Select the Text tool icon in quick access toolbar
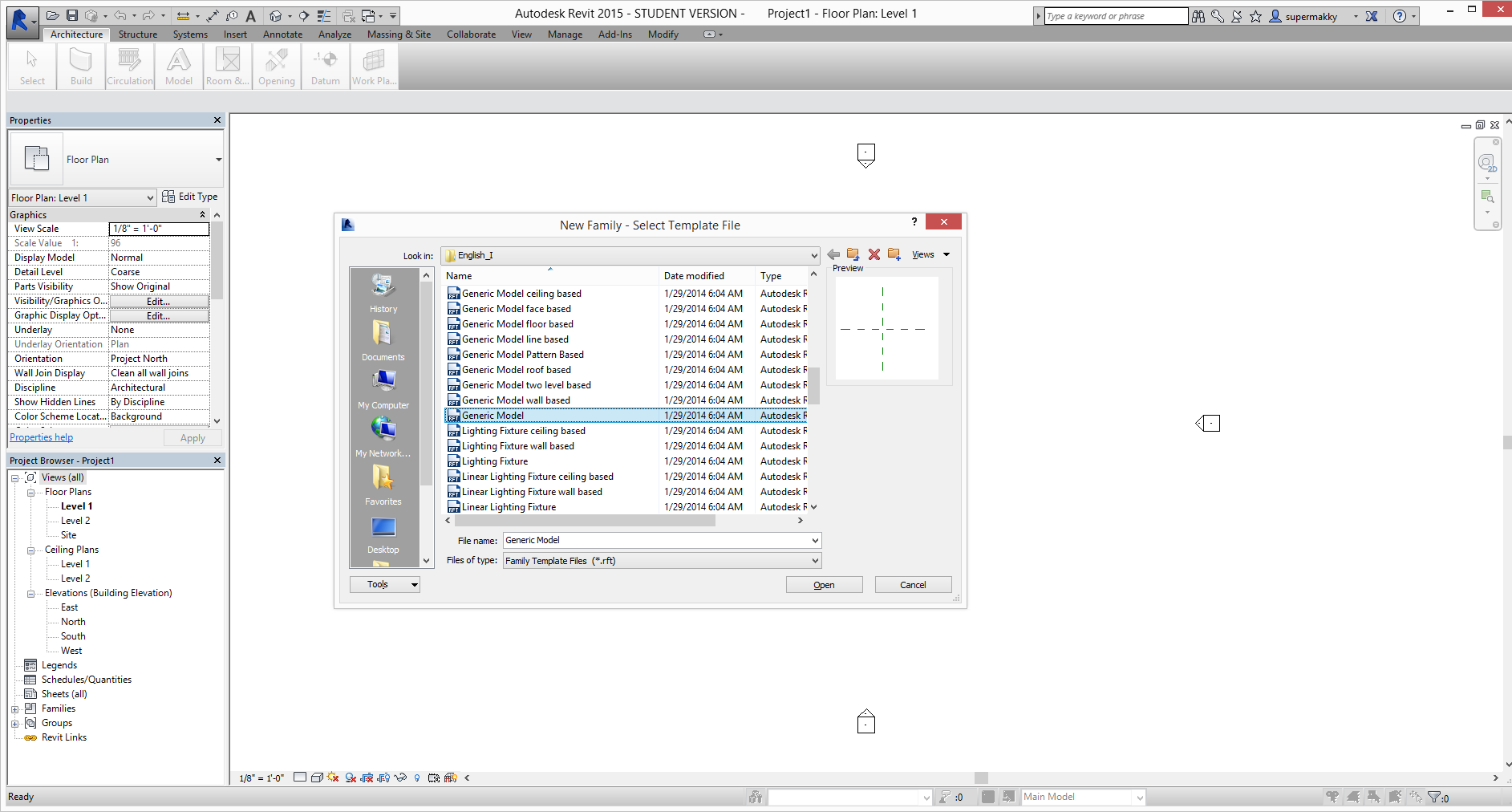The width and height of the screenshot is (1512, 812). point(251,16)
